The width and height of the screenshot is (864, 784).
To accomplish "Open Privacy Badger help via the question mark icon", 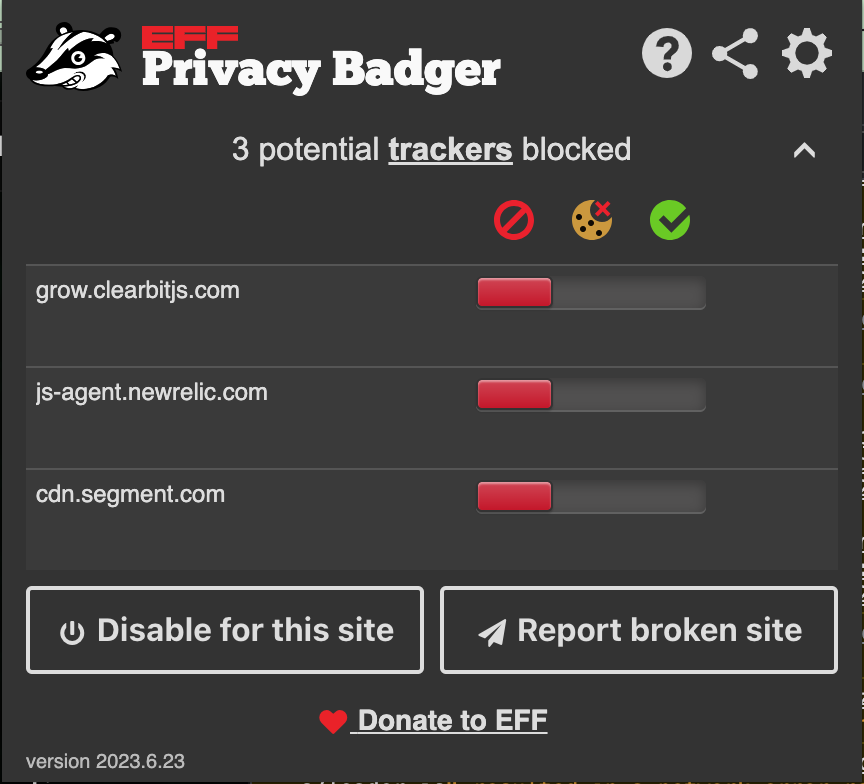I will click(x=666, y=53).
